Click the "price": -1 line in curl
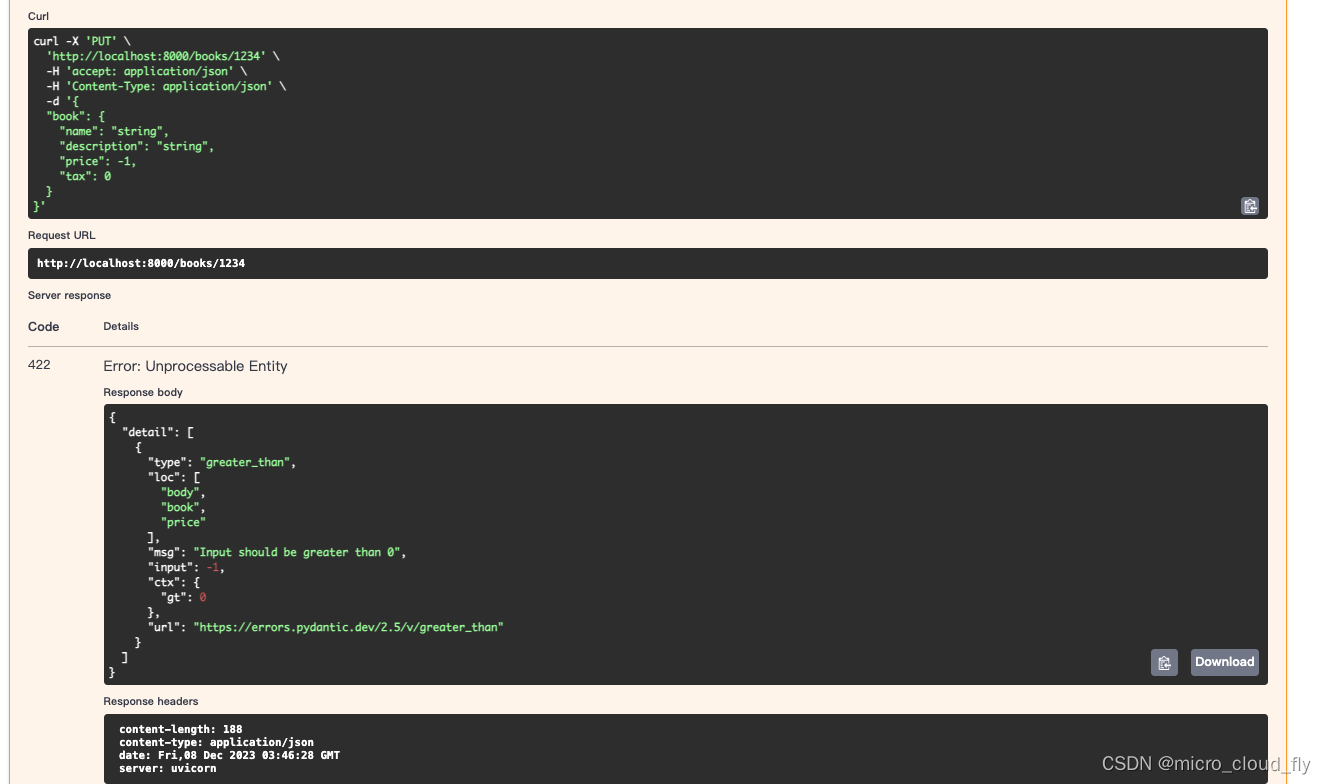The height and width of the screenshot is (784, 1326). click(98, 161)
